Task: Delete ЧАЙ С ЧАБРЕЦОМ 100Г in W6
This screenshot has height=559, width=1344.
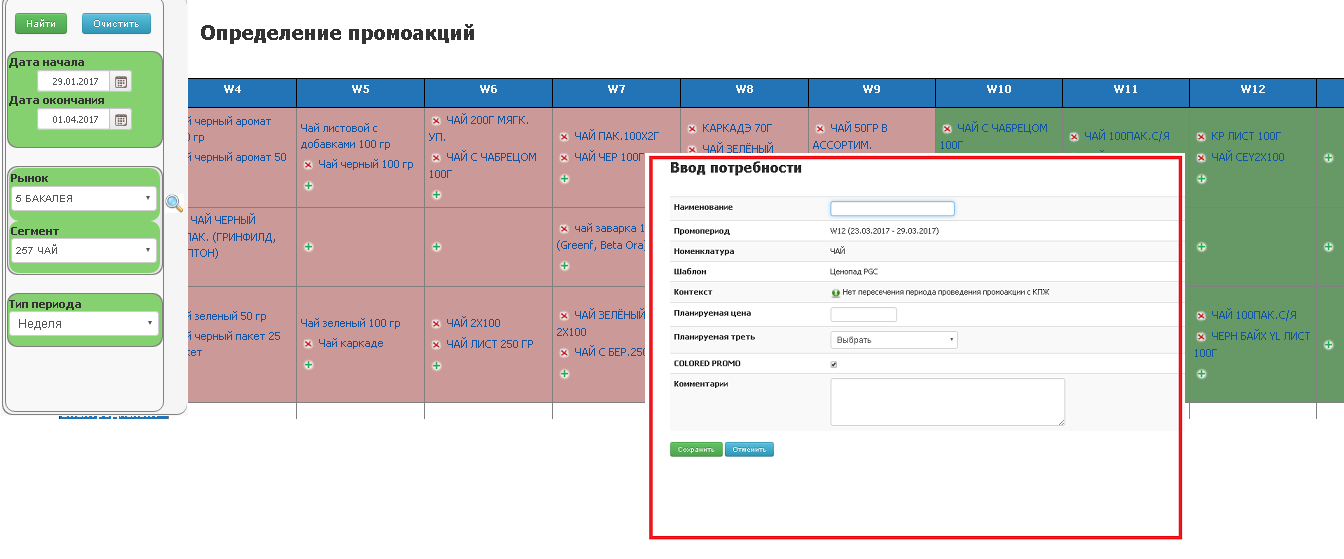Action: (436, 158)
